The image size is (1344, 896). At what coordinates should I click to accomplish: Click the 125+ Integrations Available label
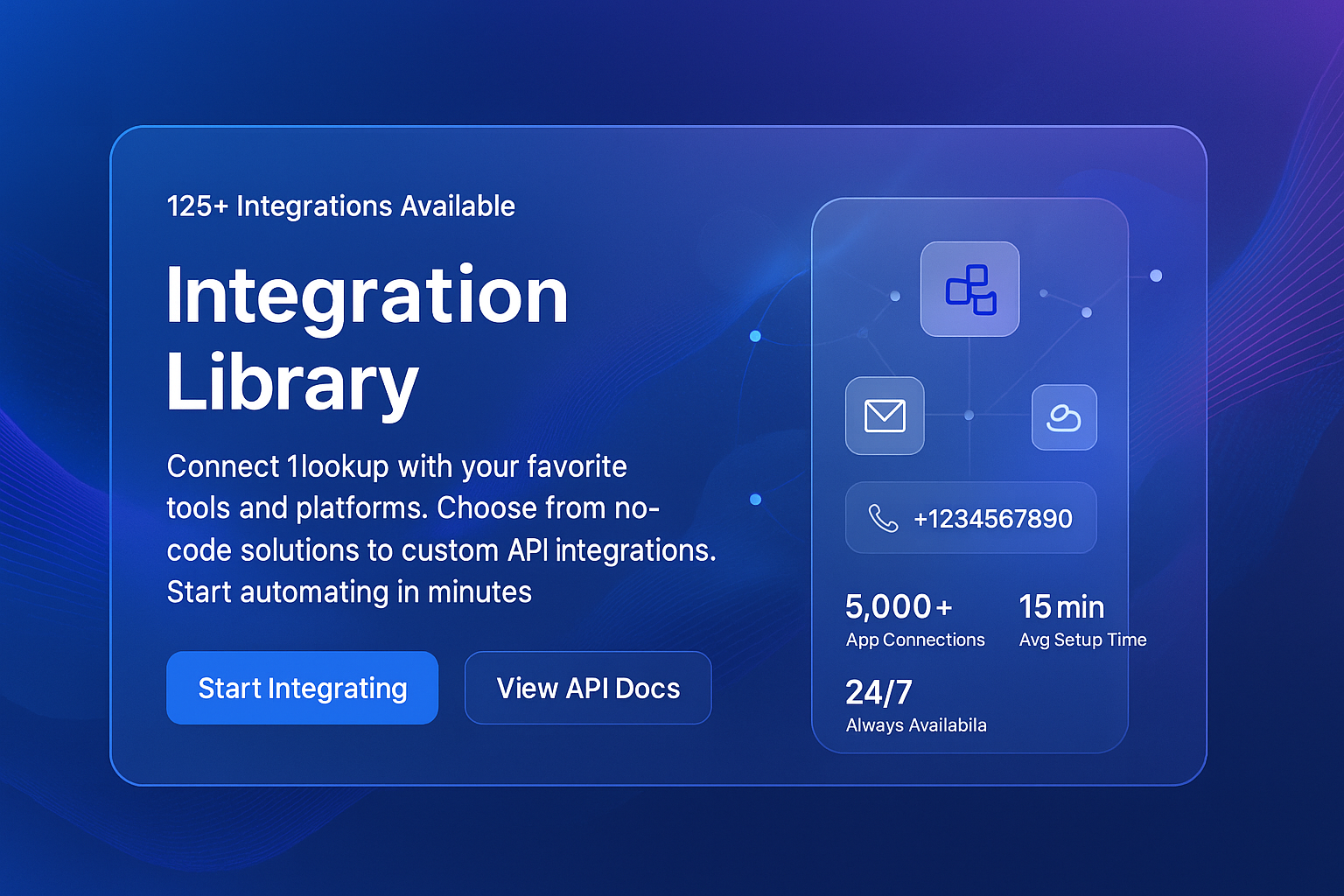[x=340, y=206]
